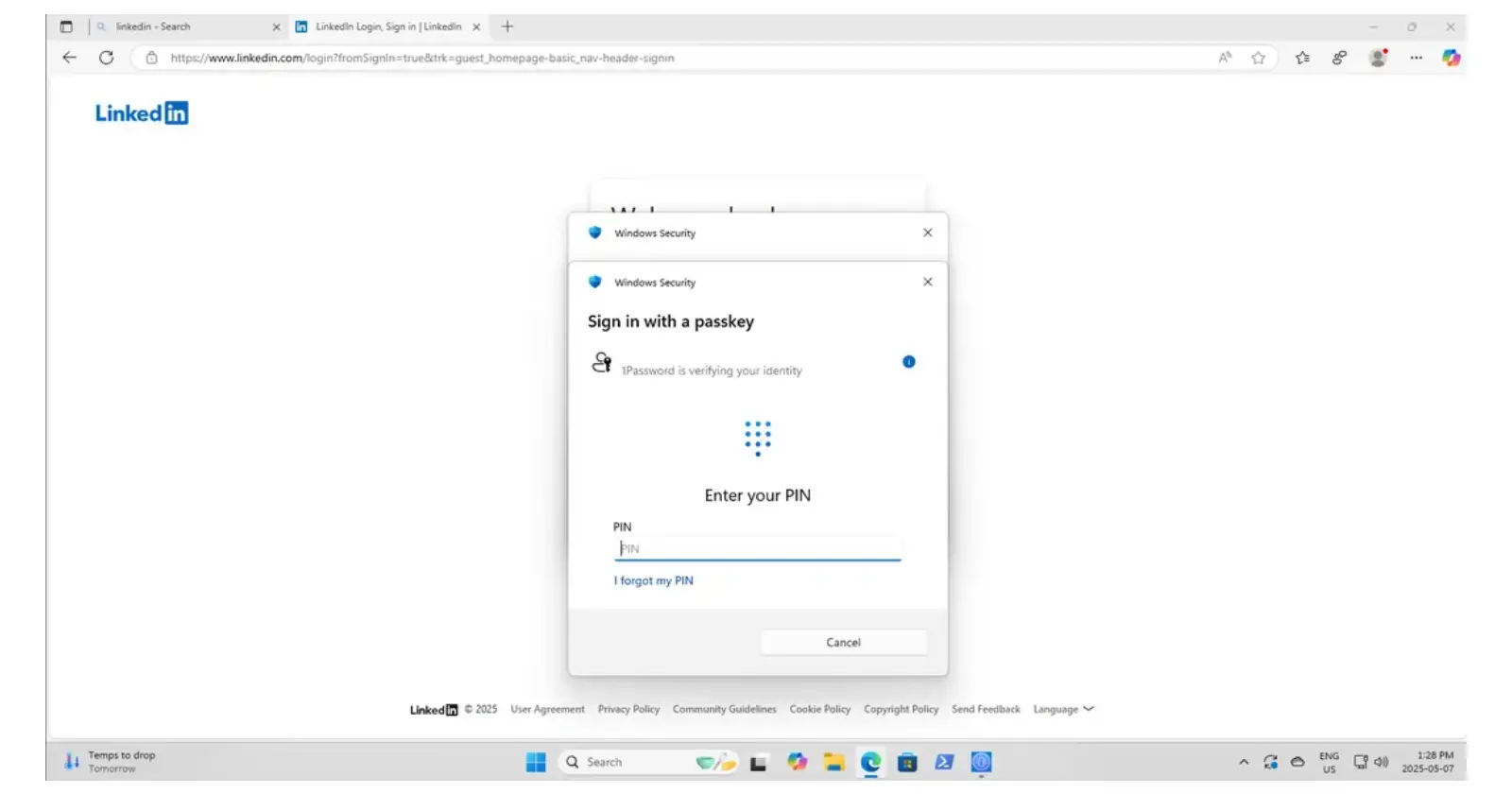
Task: Click the 'I forgot my PIN' link
Action: click(x=653, y=581)
